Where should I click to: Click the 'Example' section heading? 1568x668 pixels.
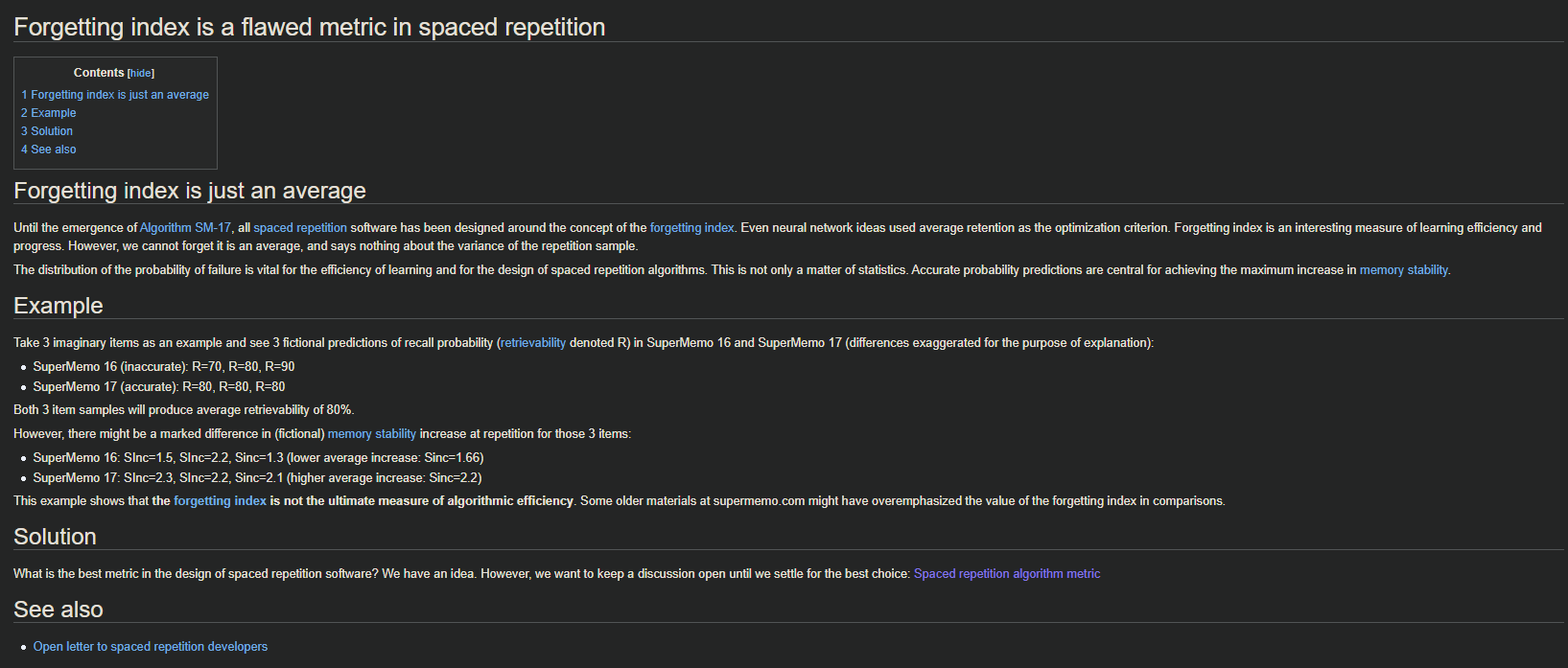tap(59, 306)
